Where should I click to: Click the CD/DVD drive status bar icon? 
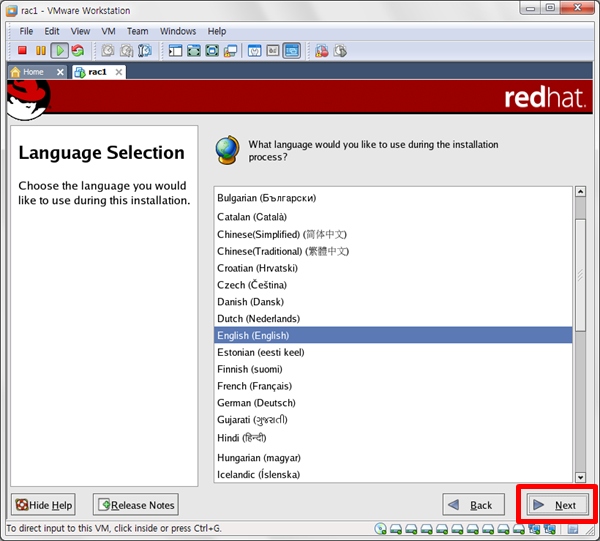coord(380,529)
